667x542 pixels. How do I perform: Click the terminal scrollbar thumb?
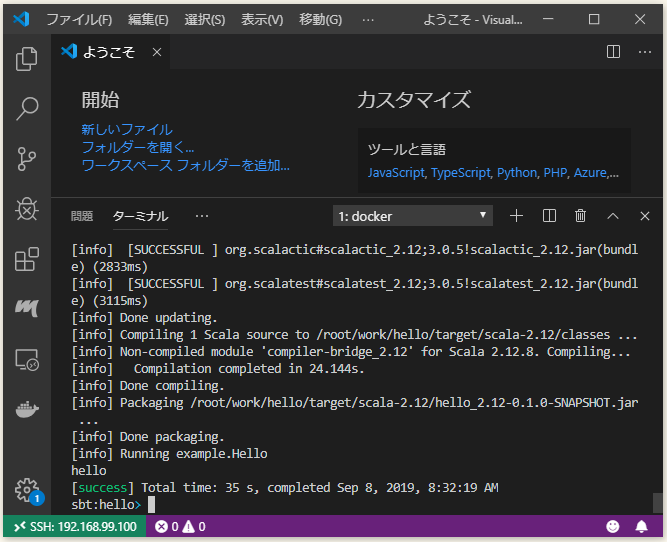(x=657, y=503)
